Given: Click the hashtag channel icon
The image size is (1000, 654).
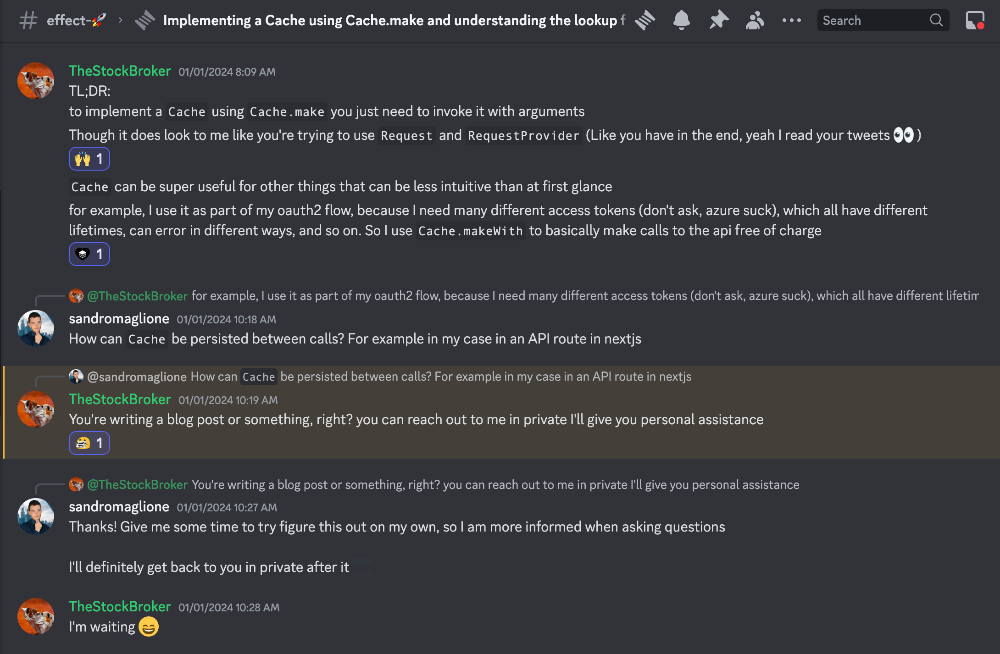Looking at the screenshot, I should point(29,20).
